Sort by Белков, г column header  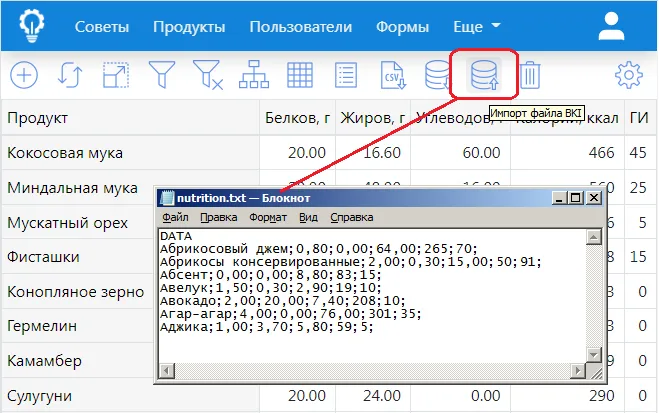297,118
